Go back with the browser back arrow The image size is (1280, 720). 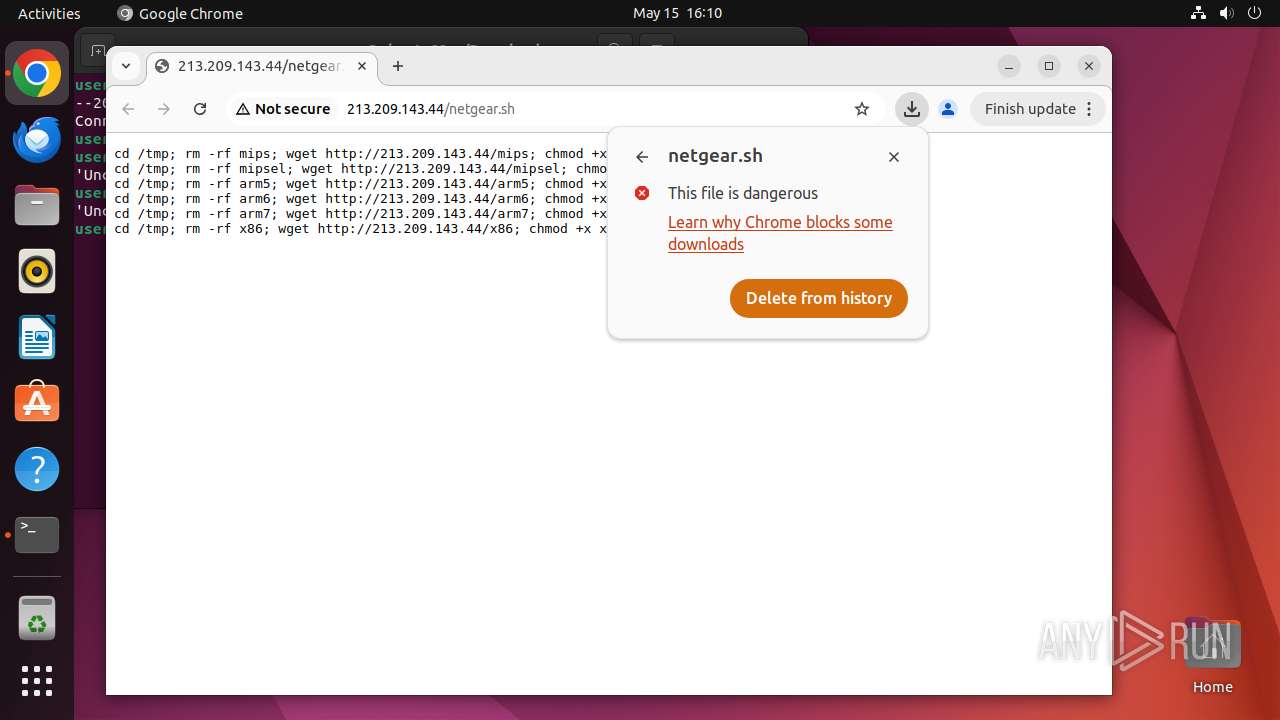(128, 109)
